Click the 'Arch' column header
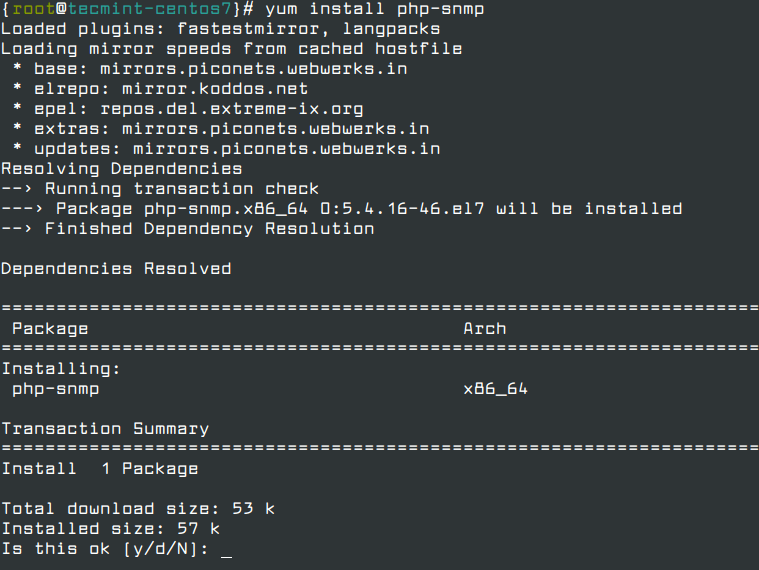Screen dimensions: 759x570 pos(484,329)
